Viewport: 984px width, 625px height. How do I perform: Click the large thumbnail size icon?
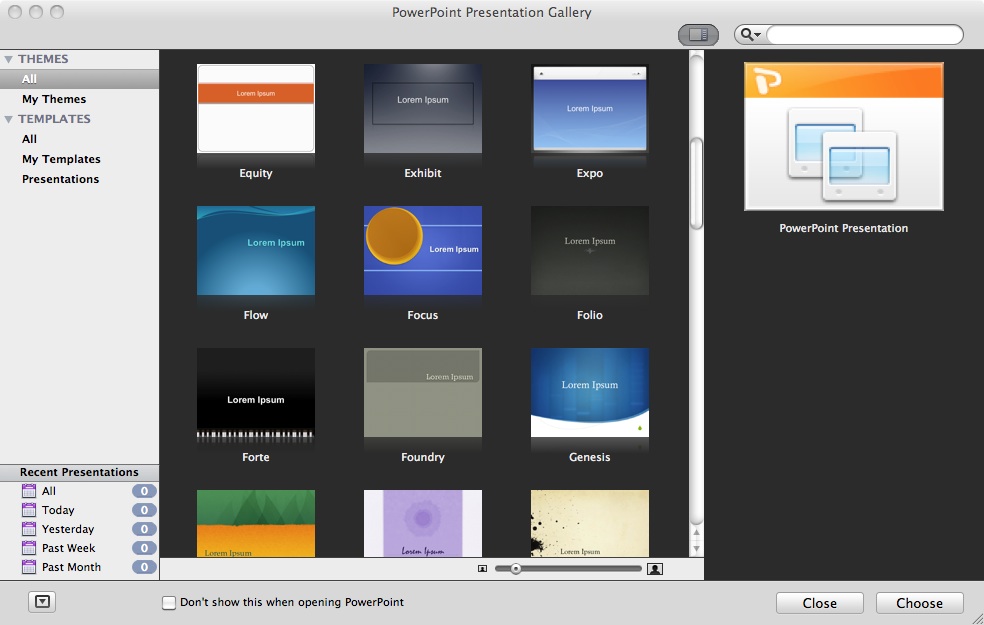tap(655, 569)
